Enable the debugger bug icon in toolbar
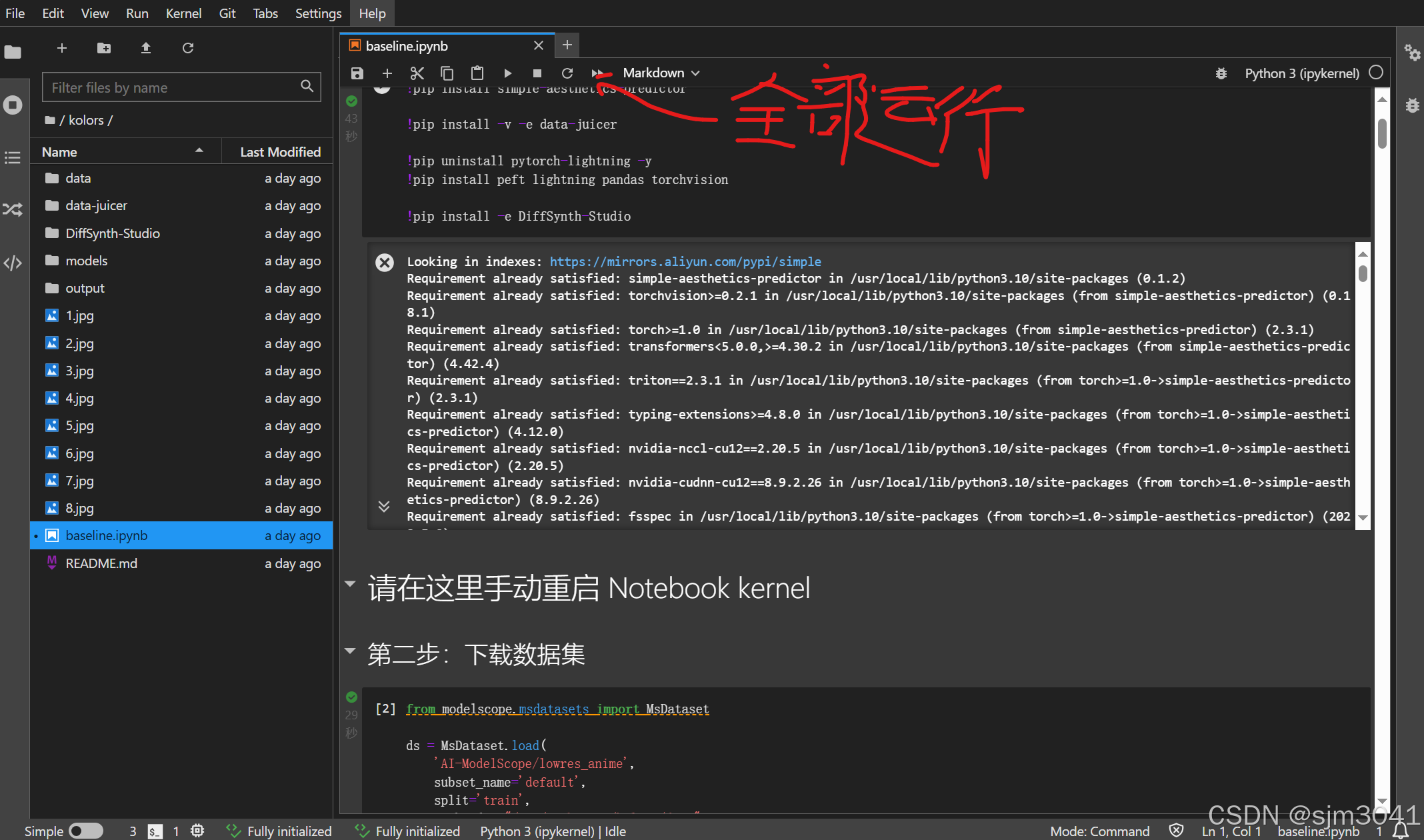The image size is (1424, 840). (1221, 73)
